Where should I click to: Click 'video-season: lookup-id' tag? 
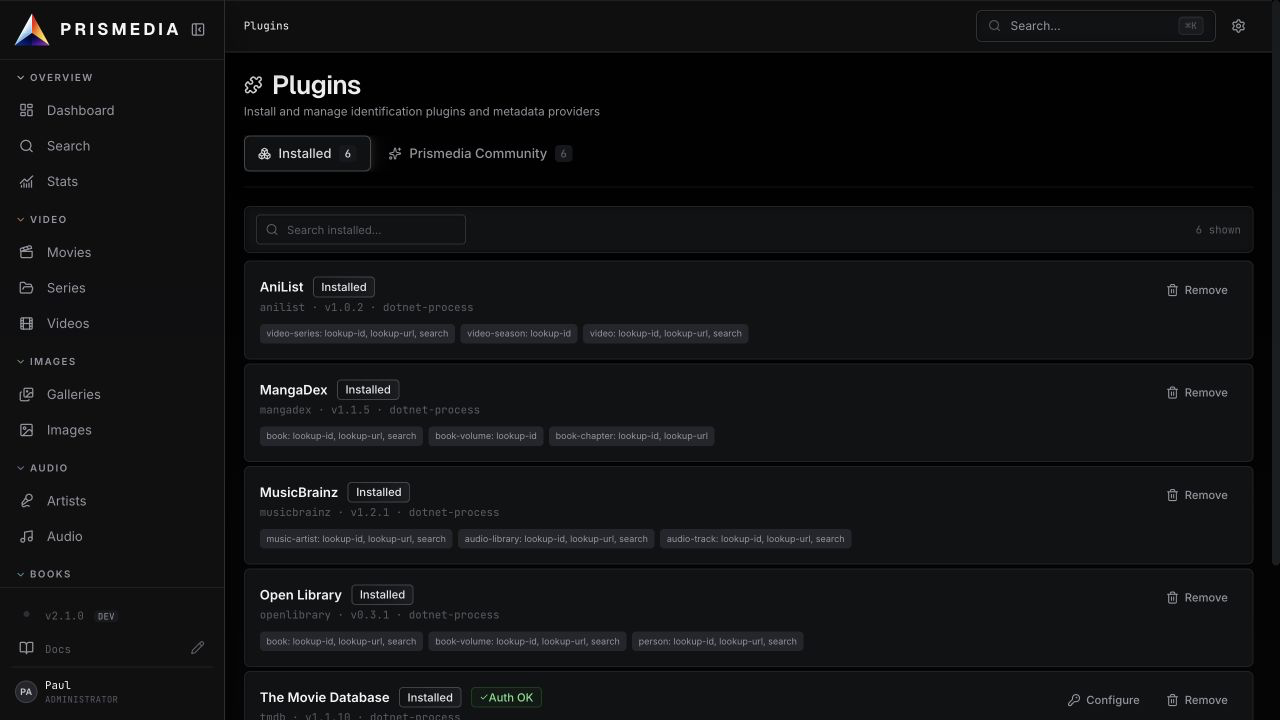click(519, 333)
